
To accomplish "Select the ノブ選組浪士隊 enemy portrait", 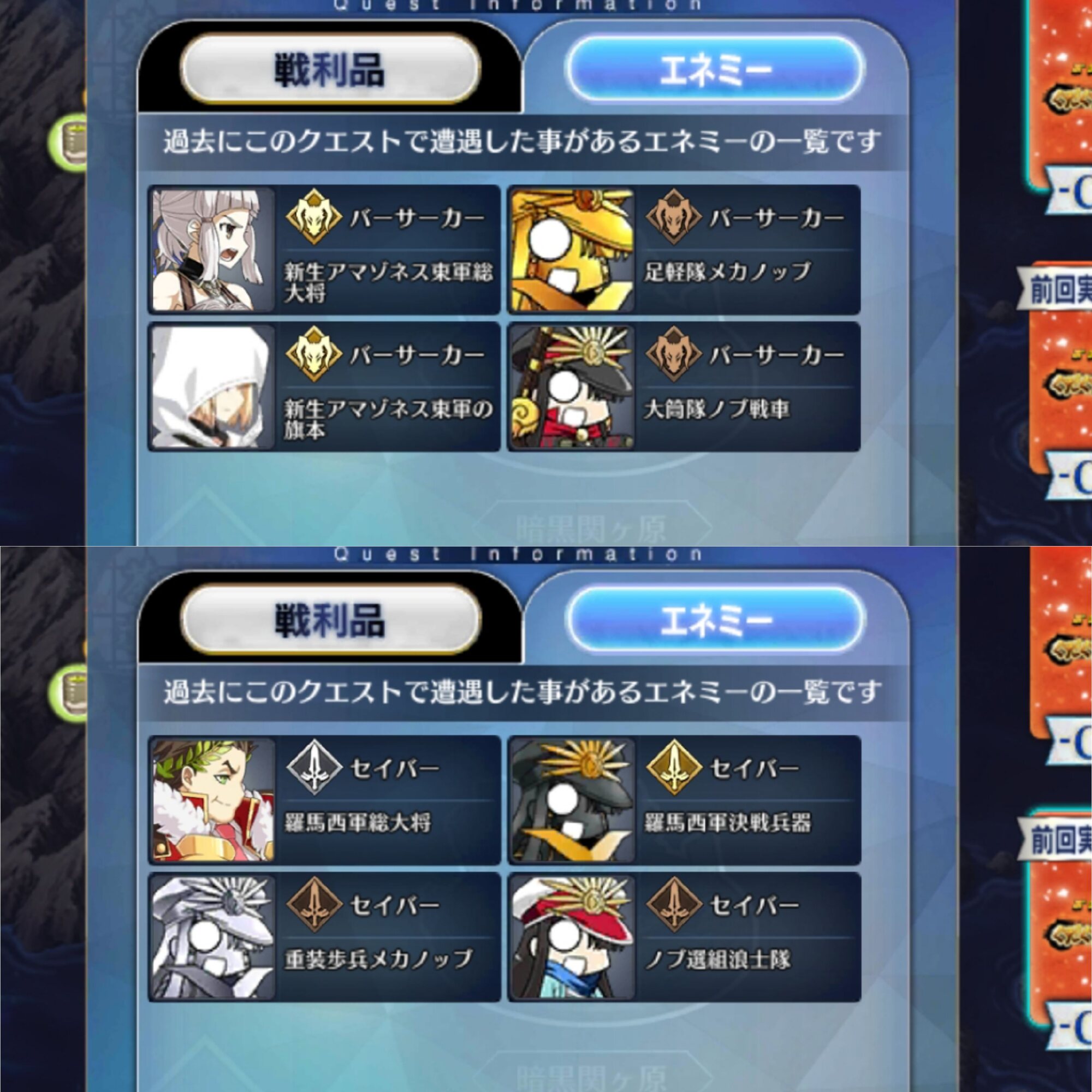I will pos(573,937).
